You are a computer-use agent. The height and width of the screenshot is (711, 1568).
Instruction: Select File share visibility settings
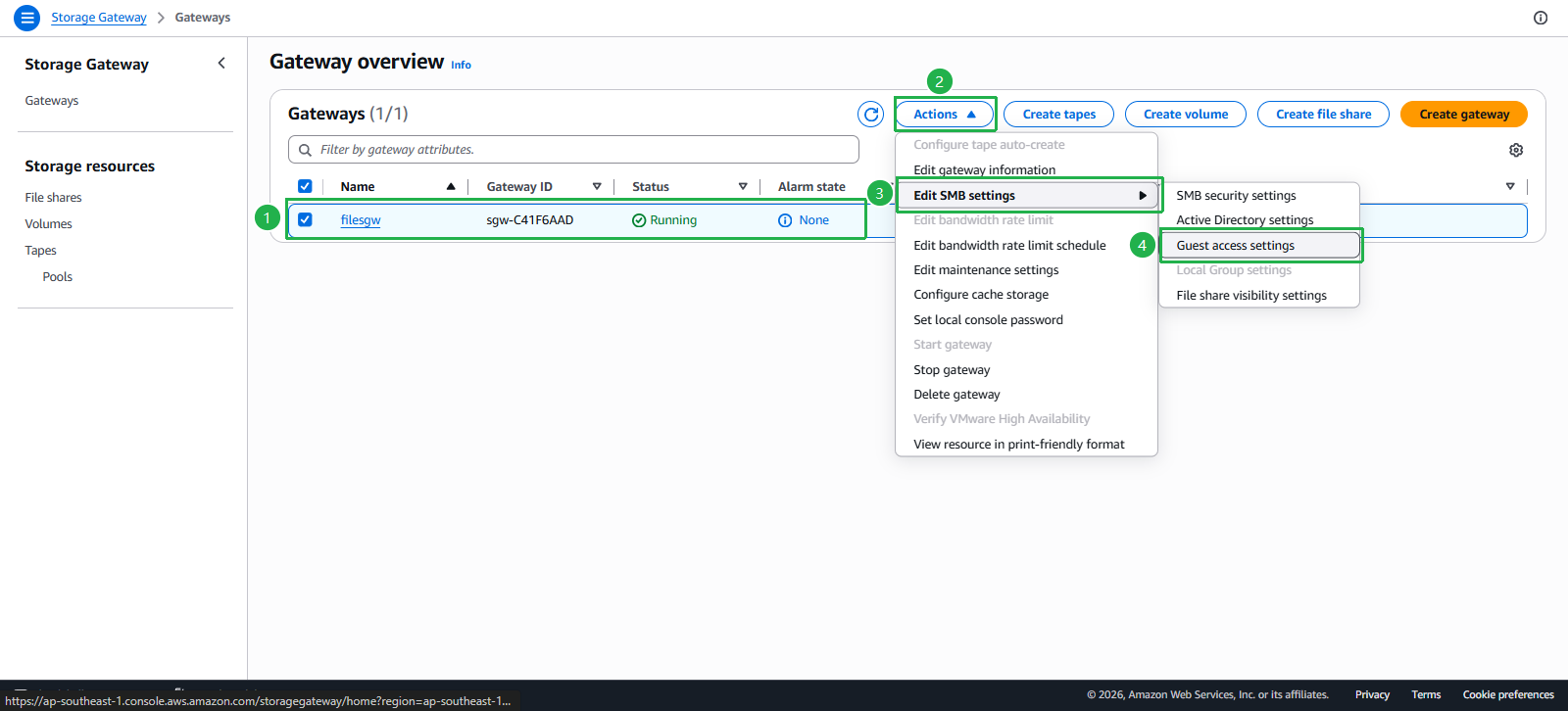pyautogui.click(x=1251, y=296)
